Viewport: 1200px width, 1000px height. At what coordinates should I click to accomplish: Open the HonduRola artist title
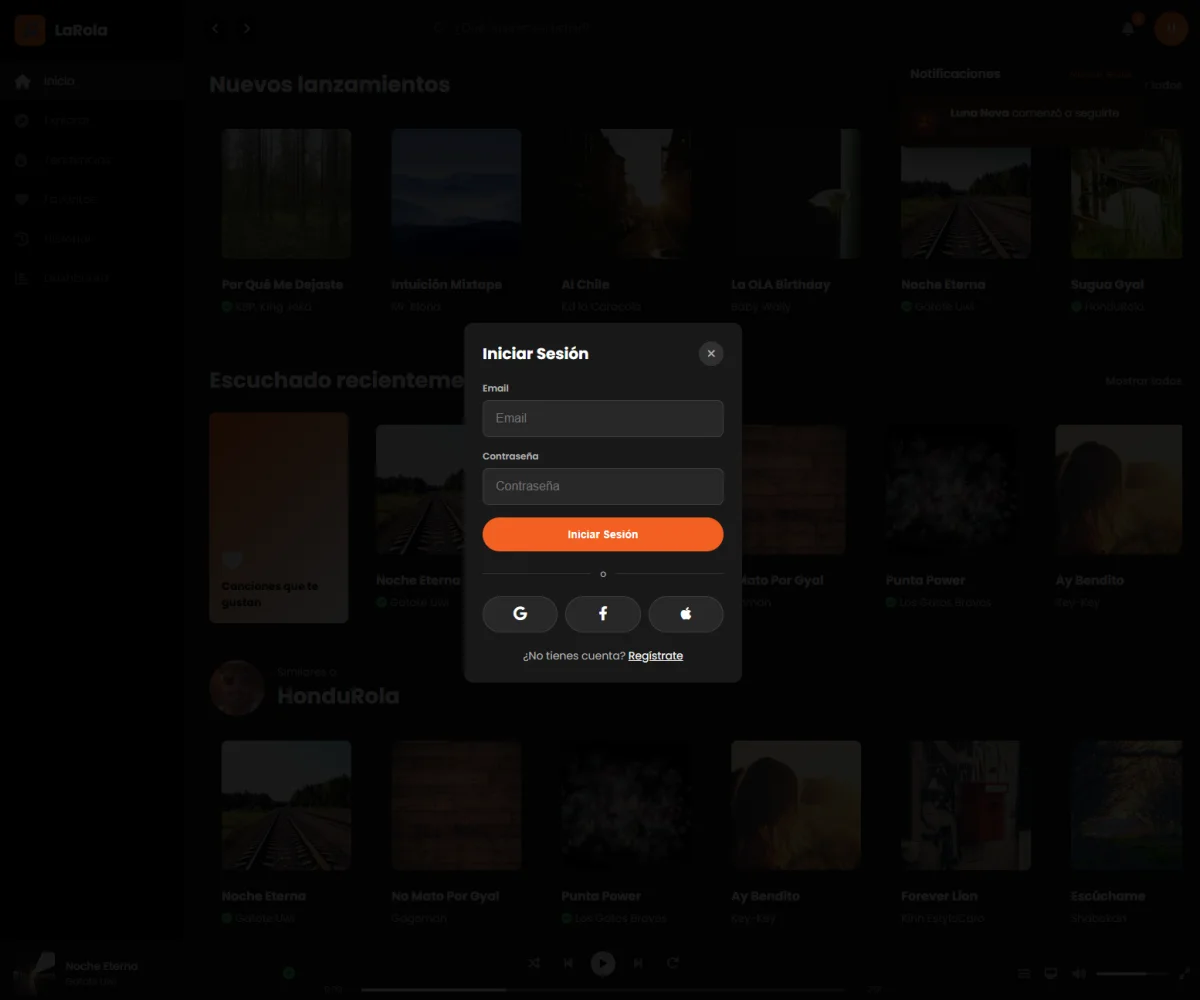338,696
